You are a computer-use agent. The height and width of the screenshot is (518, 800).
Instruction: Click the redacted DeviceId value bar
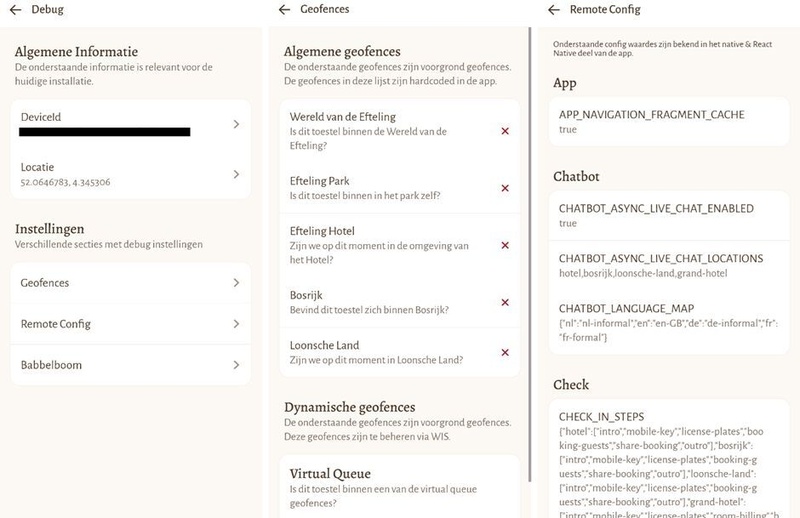[x=105, y=132]
